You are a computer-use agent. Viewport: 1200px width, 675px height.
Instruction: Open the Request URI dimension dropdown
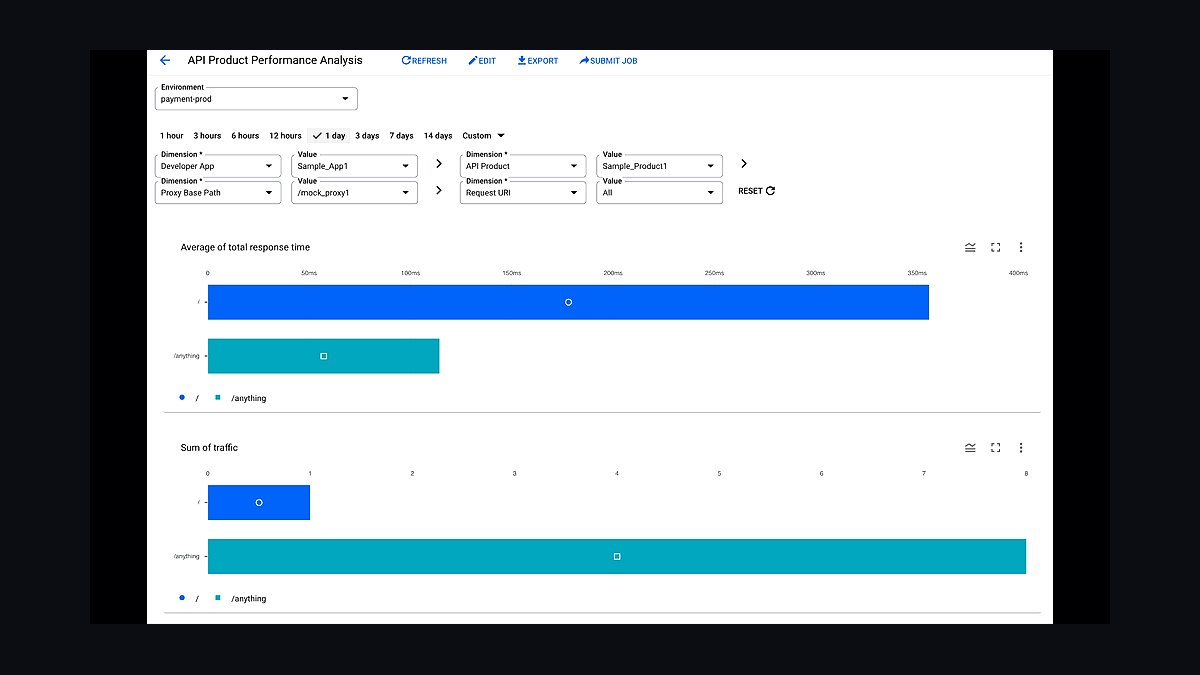pyautogui.click(x=523, y=192)
